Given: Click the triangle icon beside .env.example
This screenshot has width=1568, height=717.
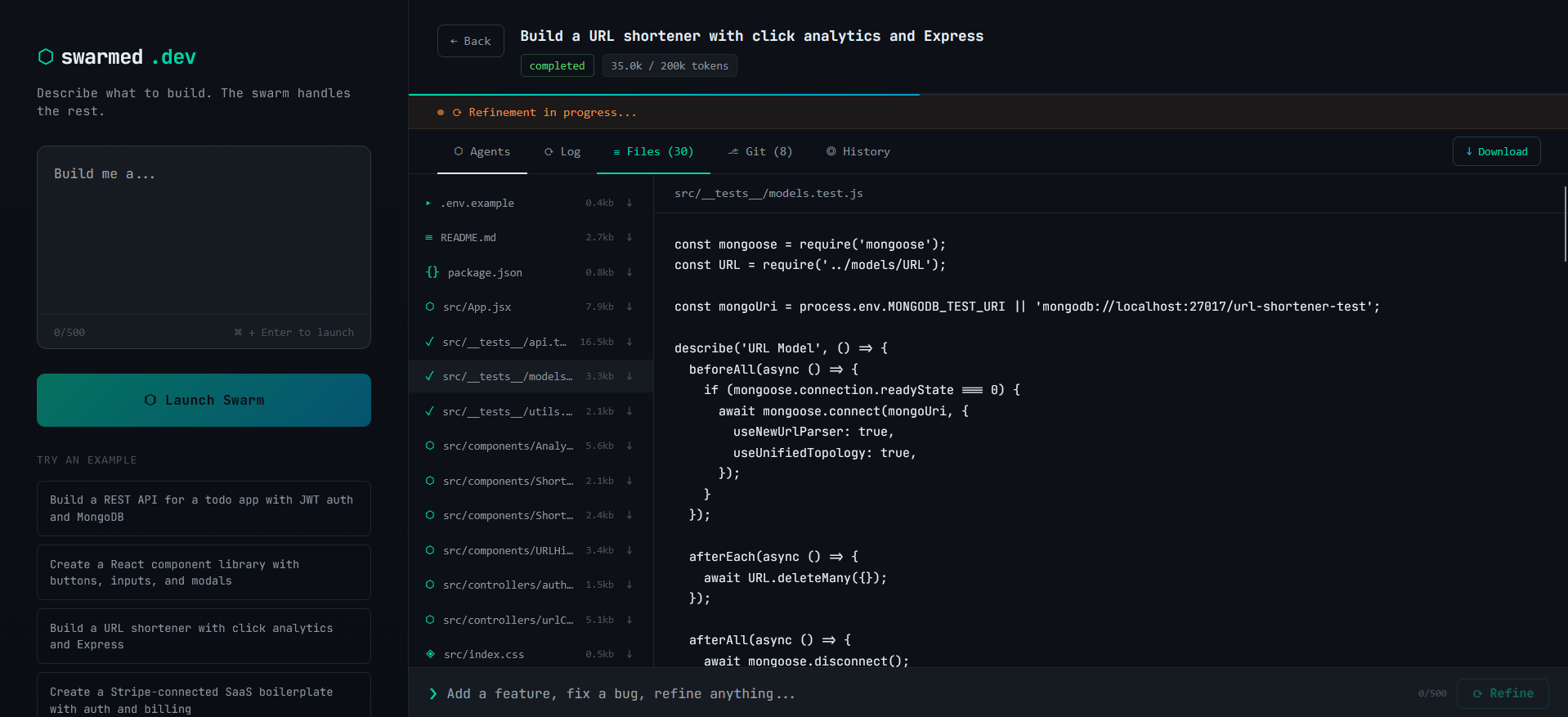Looking at the screenshot, I should [x=428, y=203].
